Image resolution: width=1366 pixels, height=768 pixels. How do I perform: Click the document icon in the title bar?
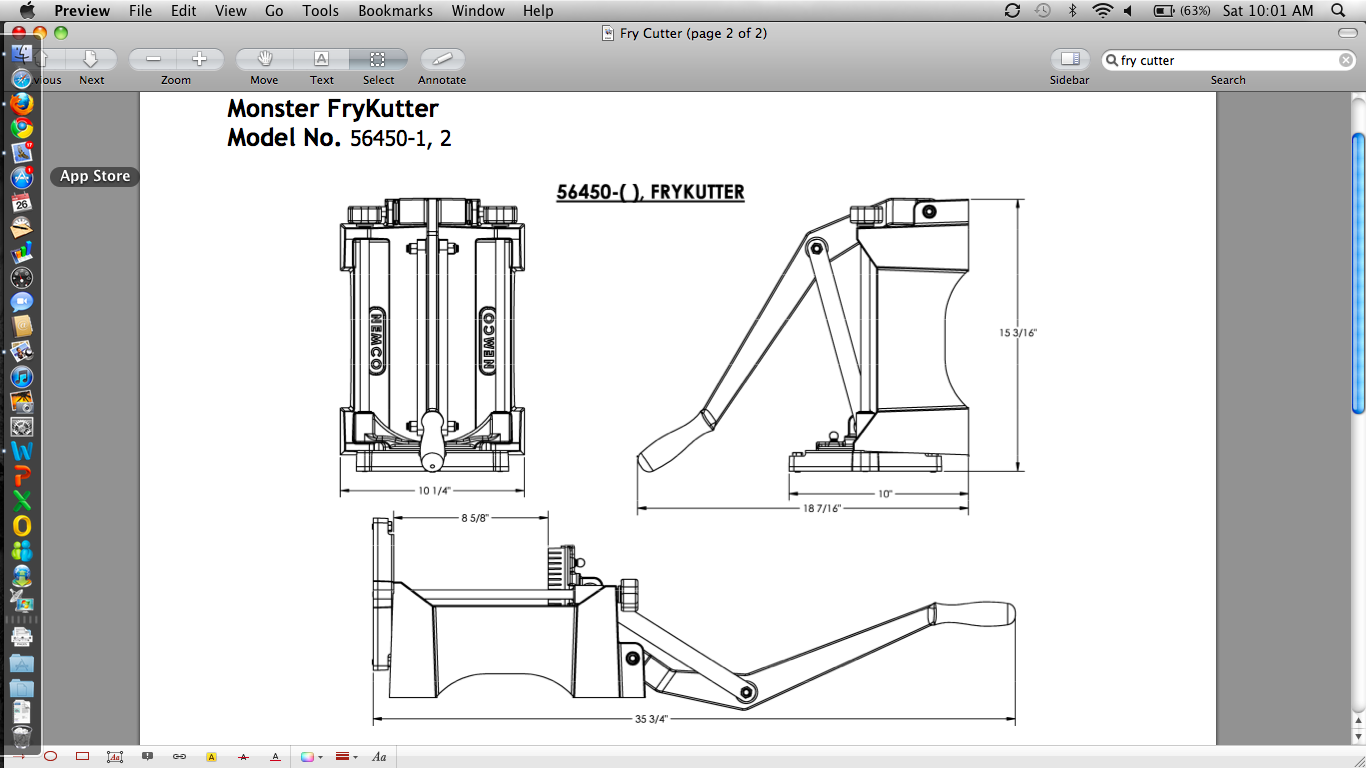click(x=608, y=33)
